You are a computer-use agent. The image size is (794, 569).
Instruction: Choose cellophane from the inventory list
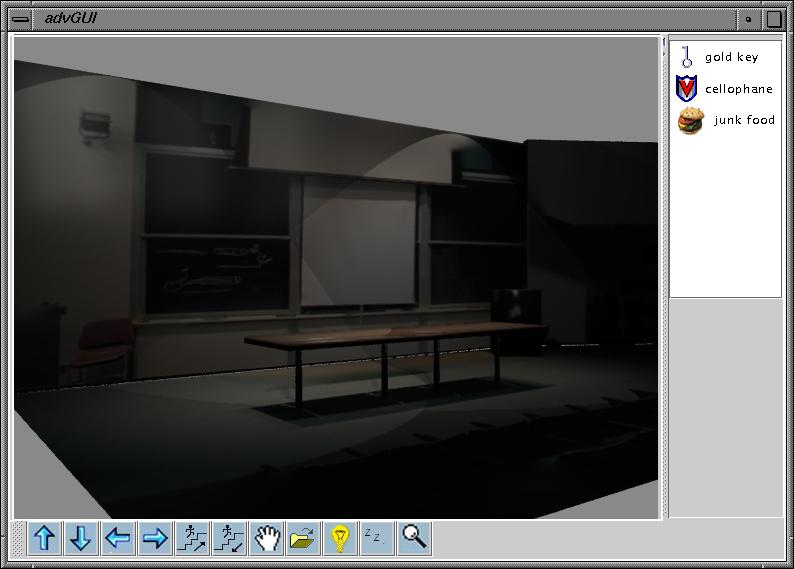pyautogui.click(x=738, y=89)
